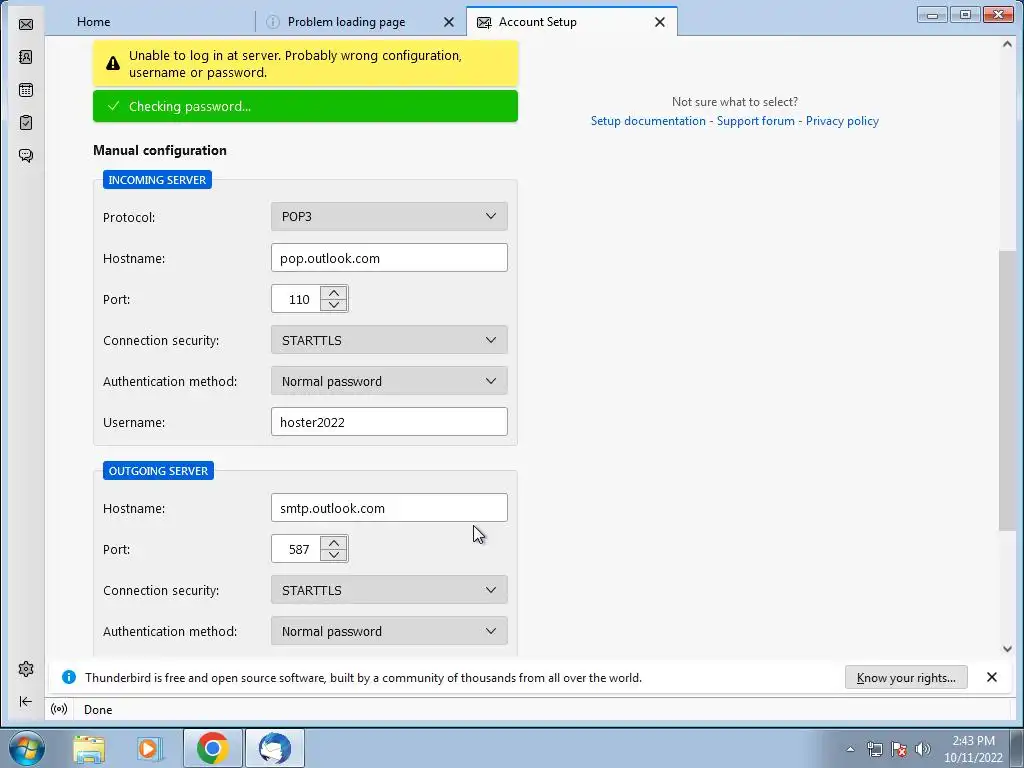Click the incoming Hostname field pop.outlook.com
This screenshot has height=768, width=1024.
[x=389, y=258]
